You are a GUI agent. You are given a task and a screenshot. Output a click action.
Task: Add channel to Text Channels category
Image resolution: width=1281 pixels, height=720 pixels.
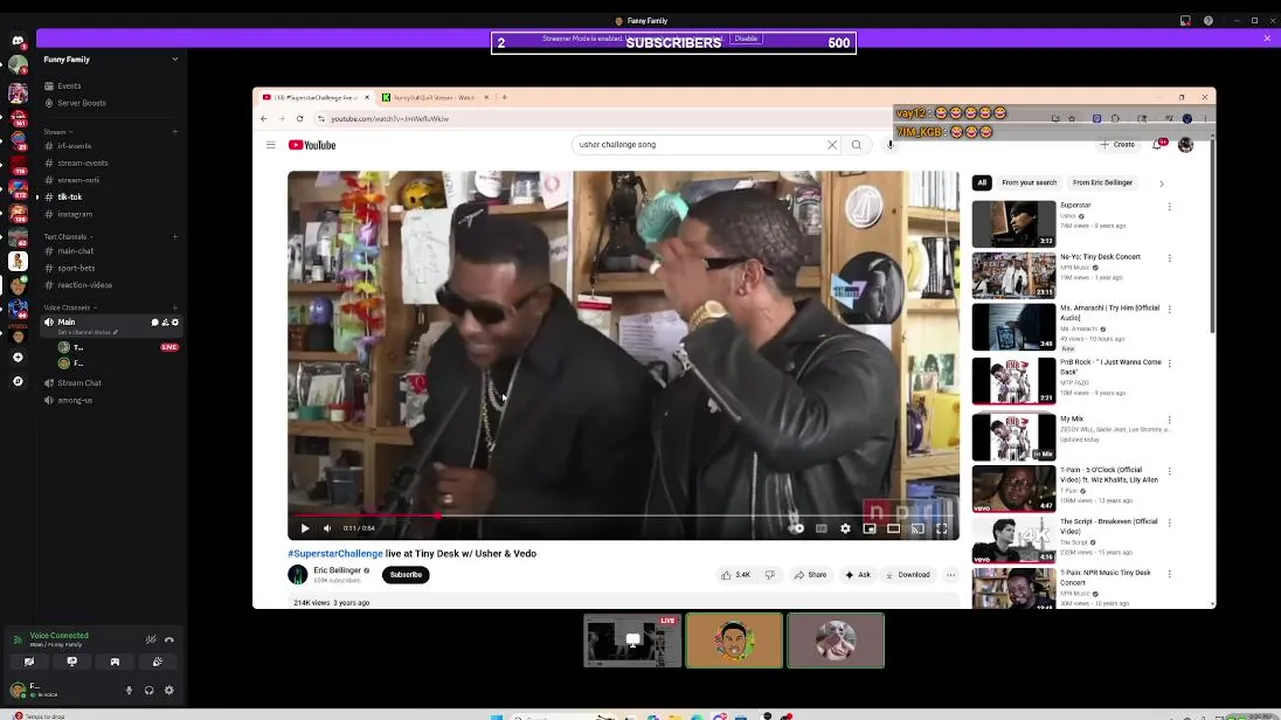pyautogui.click(x=175, y=237)
